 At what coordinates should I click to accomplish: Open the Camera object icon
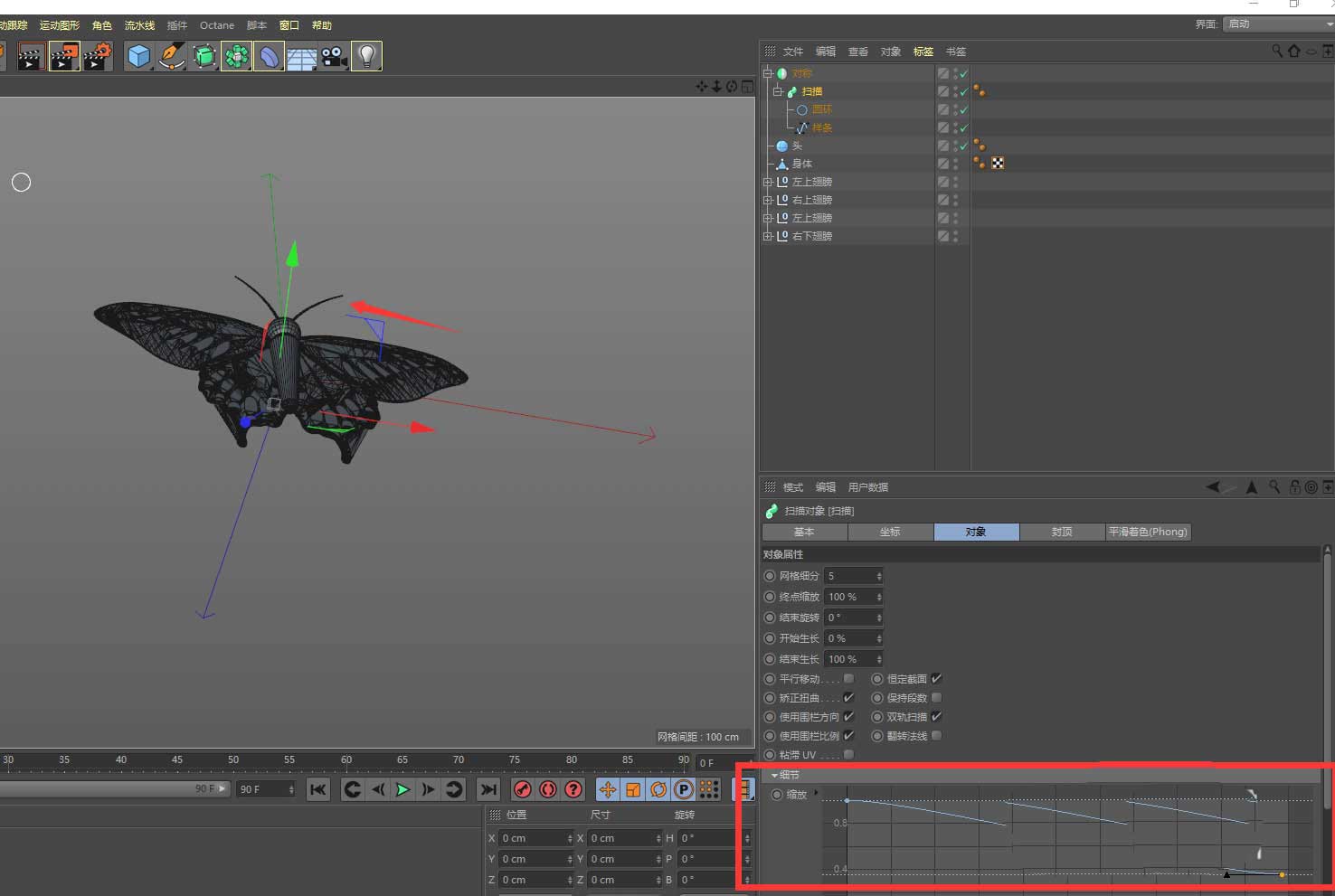pyautogui.click(x=334, y=56)
